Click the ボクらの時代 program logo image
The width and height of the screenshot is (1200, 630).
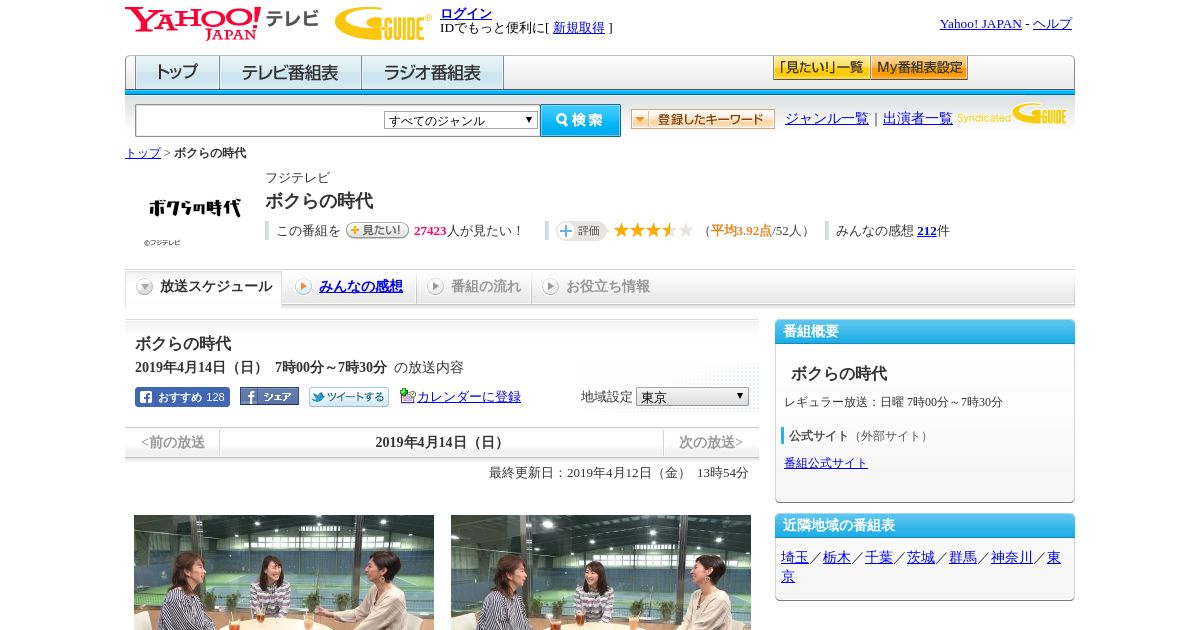point(194,208)
